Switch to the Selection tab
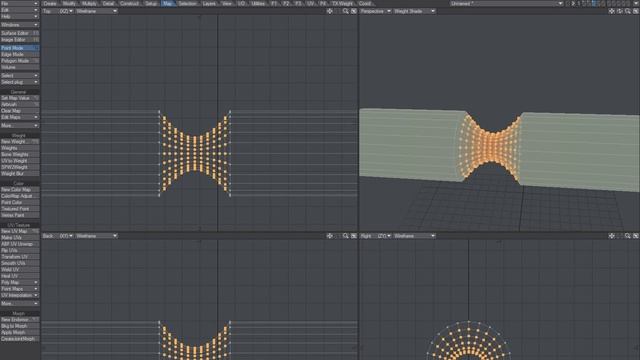Viewport: 640px width, 360px height. pyautogui.click(x=187, y=3)
